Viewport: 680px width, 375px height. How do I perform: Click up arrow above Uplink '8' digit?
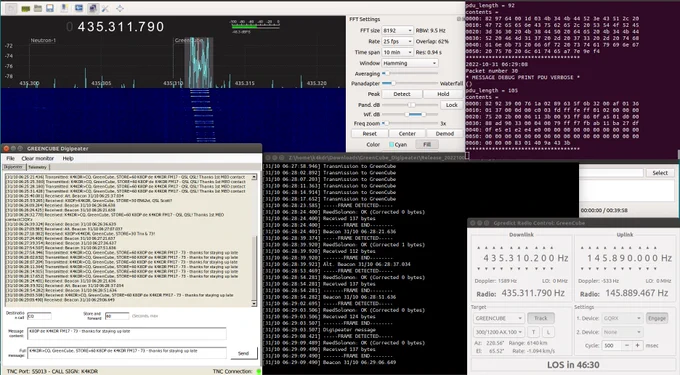pos(615,248)
